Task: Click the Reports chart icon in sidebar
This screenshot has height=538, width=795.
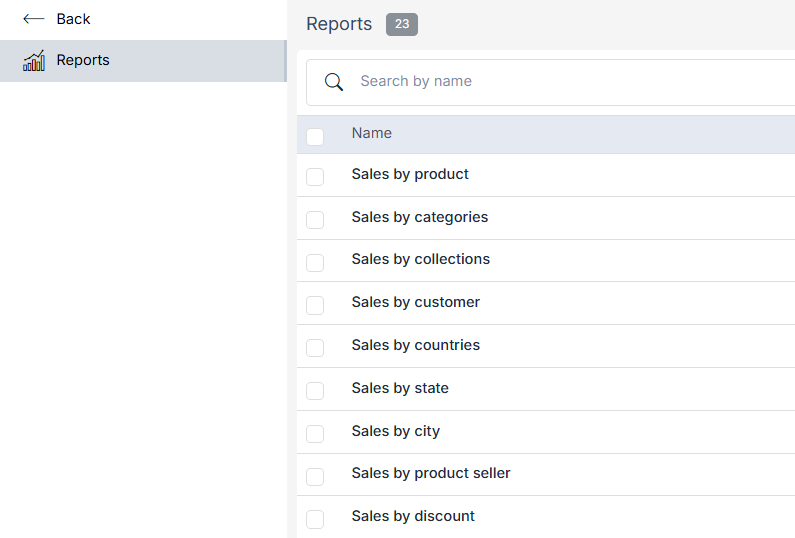Action: tap(34, 61)
